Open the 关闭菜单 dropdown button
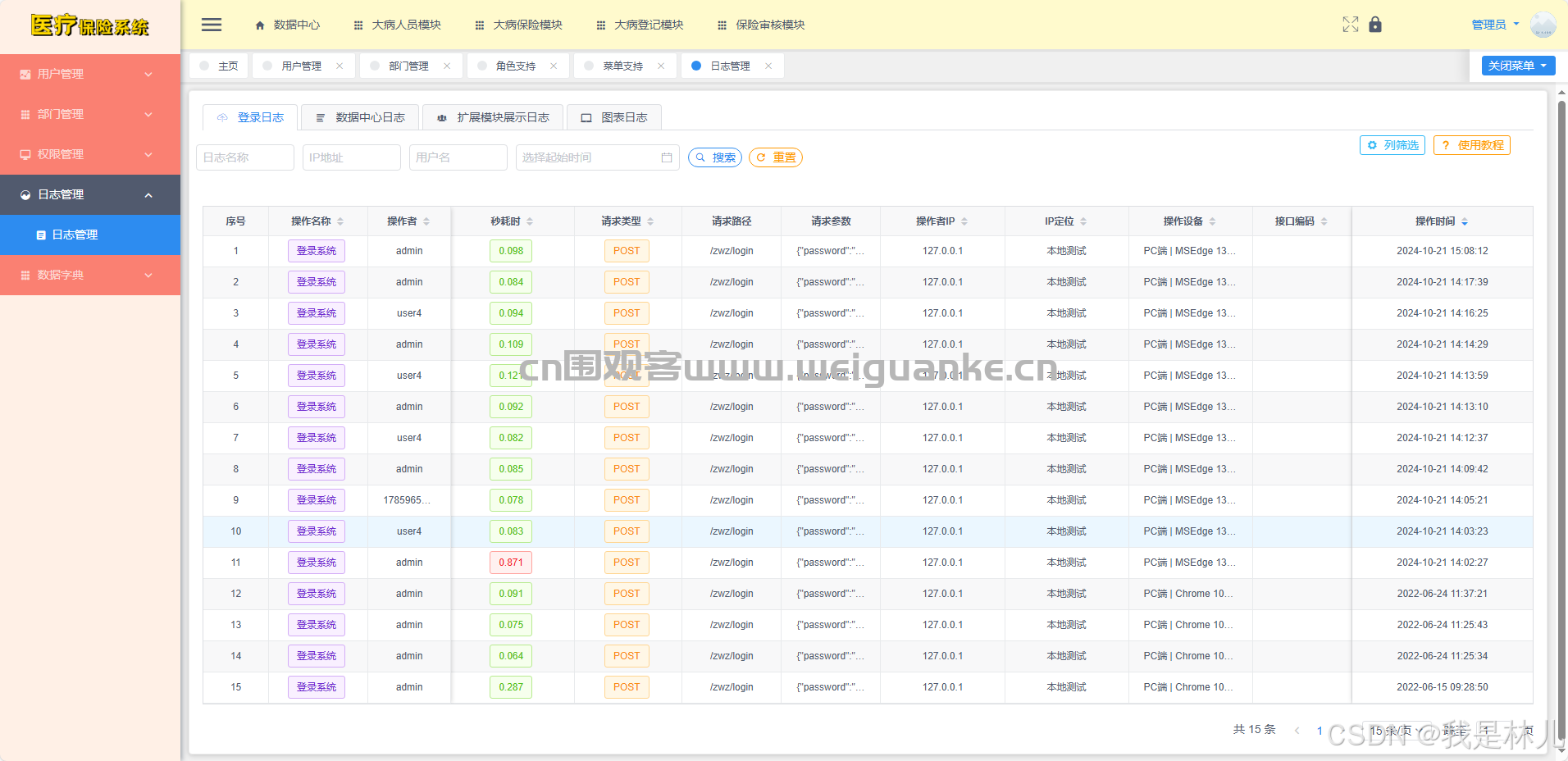This screenshot has height=761, width=1568. (x=1518, y=66)
